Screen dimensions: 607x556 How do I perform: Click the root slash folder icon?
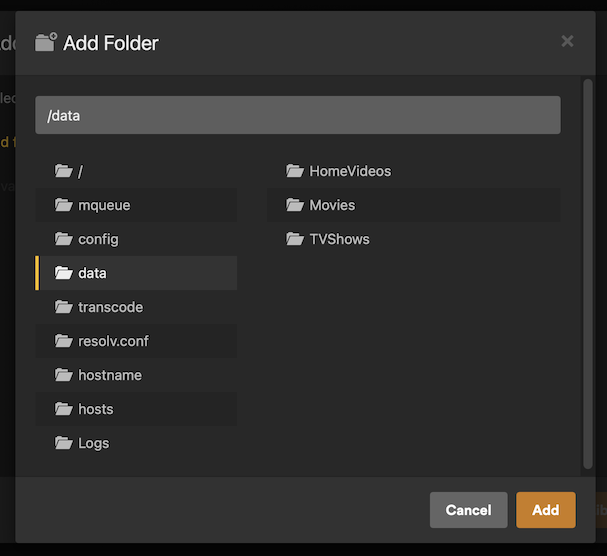coord(63,171)
